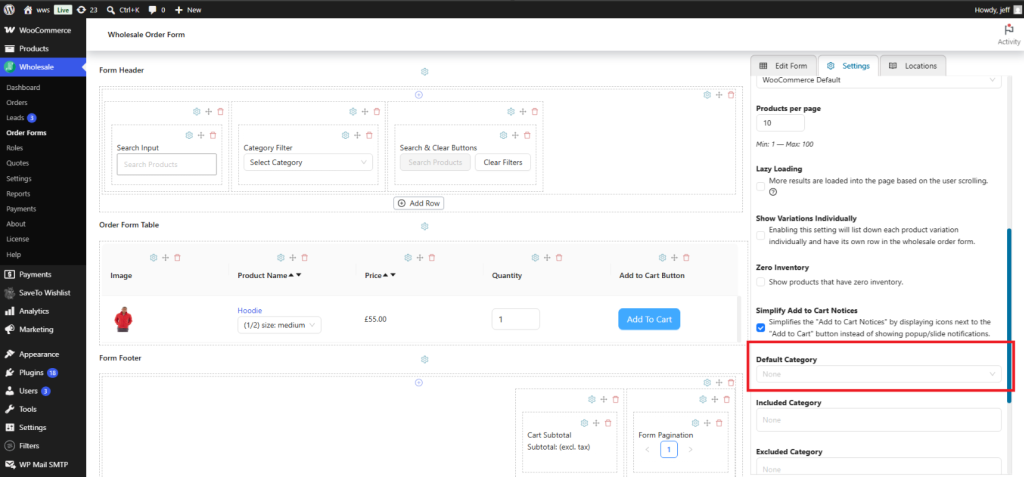Sort Product Name column ascending
Viewport: 1024px width, 477px height.
click(291, 275)
